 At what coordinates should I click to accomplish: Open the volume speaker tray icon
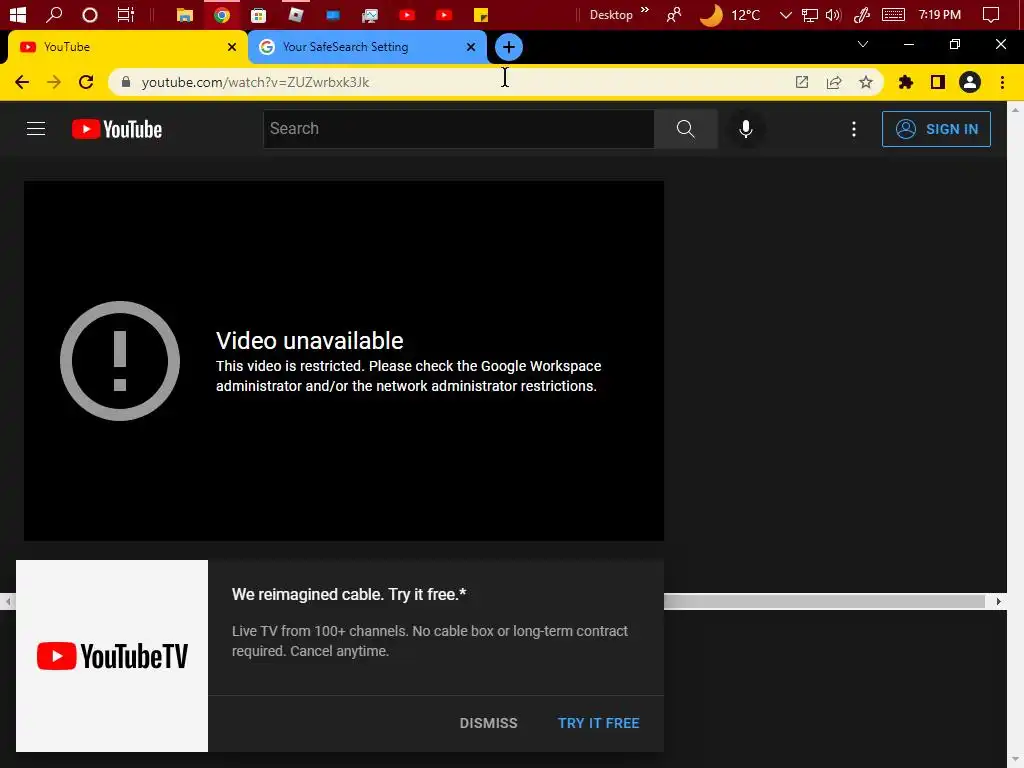(833, 14)
